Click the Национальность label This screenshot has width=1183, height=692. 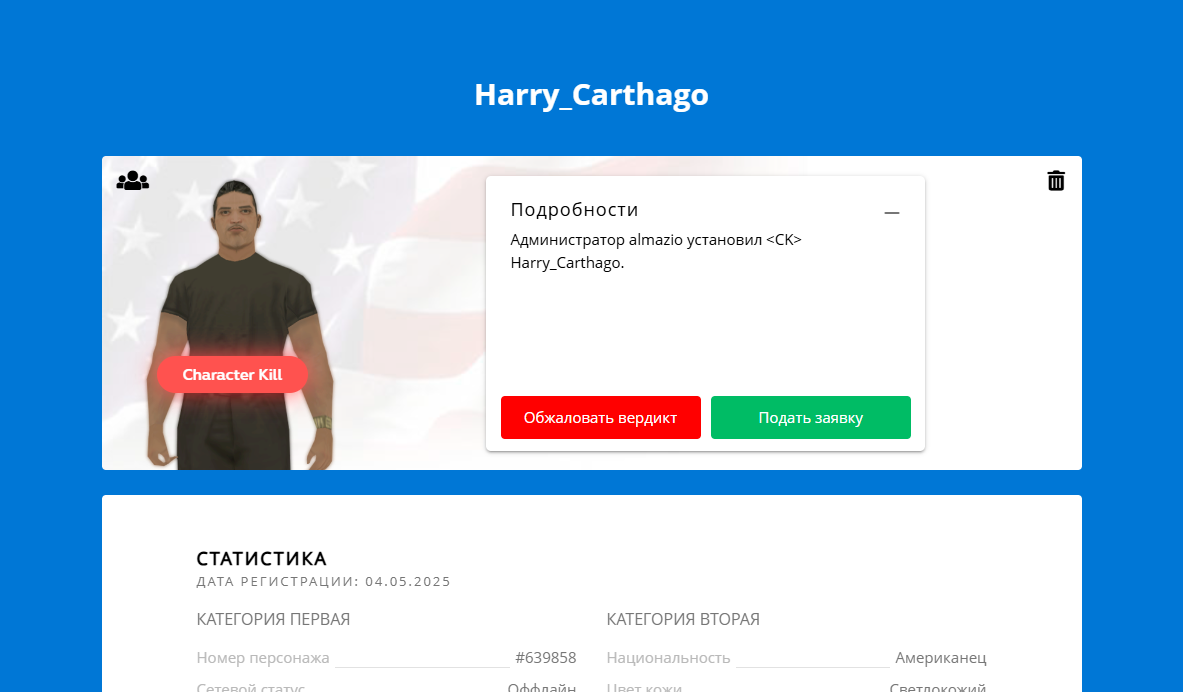click(x=668, y=658)
